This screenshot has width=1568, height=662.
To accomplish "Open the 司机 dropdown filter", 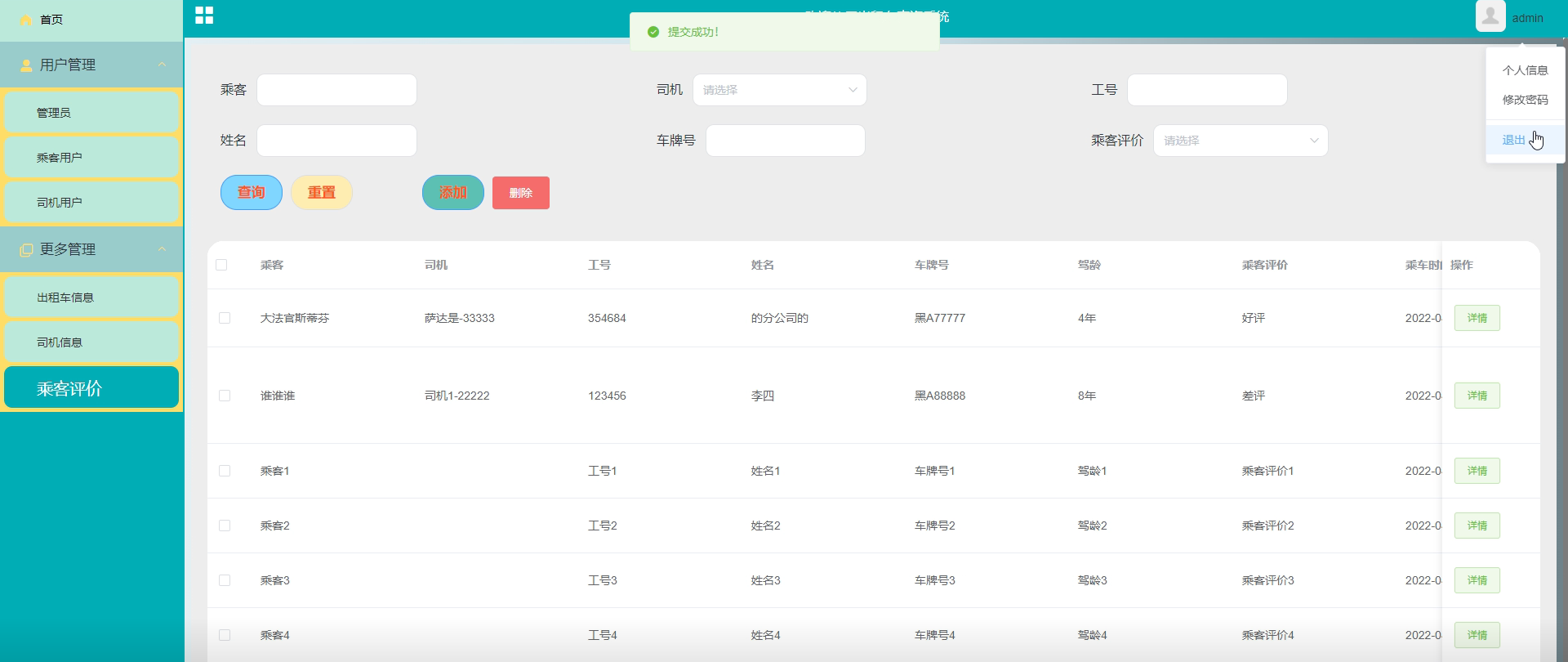I will point(780,90).
